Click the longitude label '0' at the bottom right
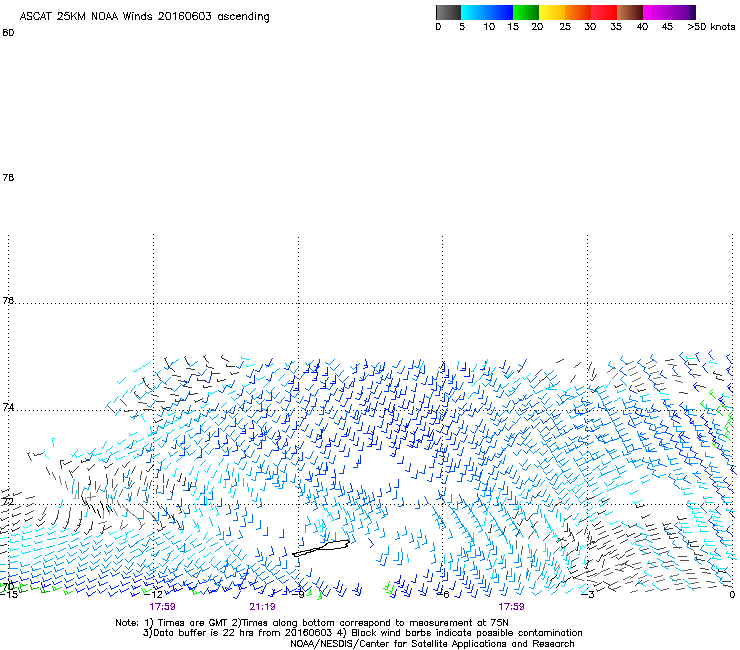Viewport: 740px width, 650px height. click(x=732, y=595)
